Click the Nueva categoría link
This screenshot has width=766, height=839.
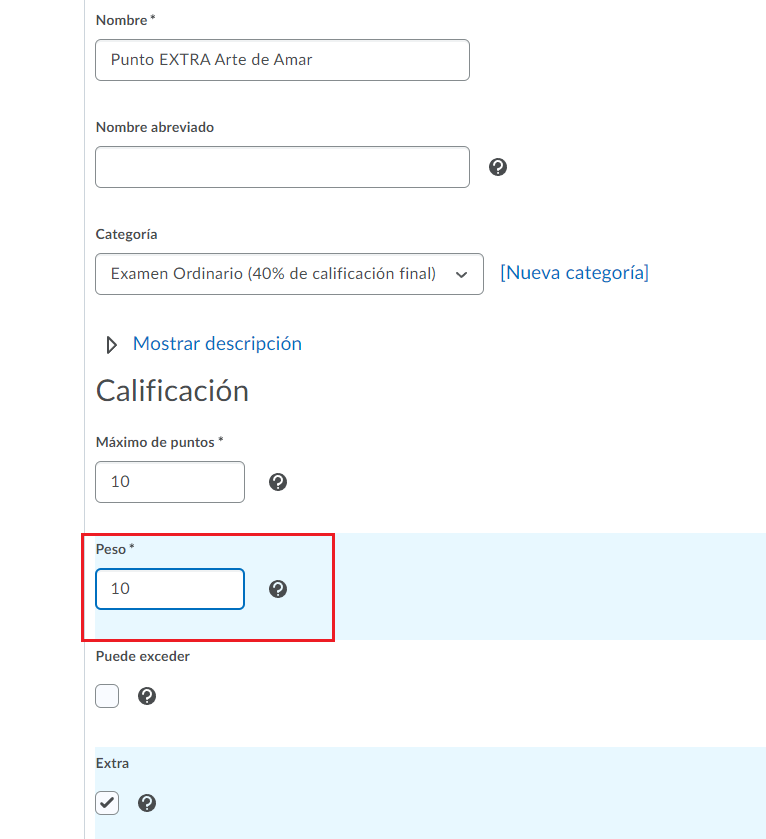574,273
